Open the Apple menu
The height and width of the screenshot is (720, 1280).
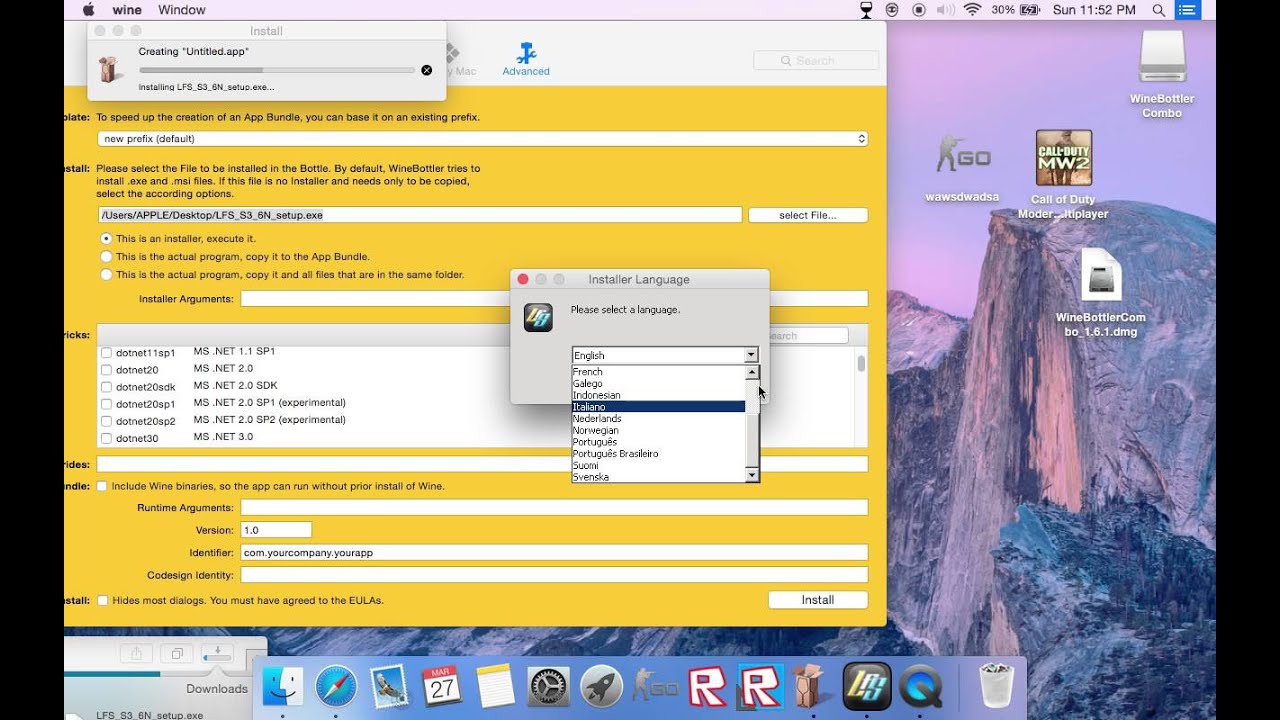pyautogui.click(x=88, y=10)
